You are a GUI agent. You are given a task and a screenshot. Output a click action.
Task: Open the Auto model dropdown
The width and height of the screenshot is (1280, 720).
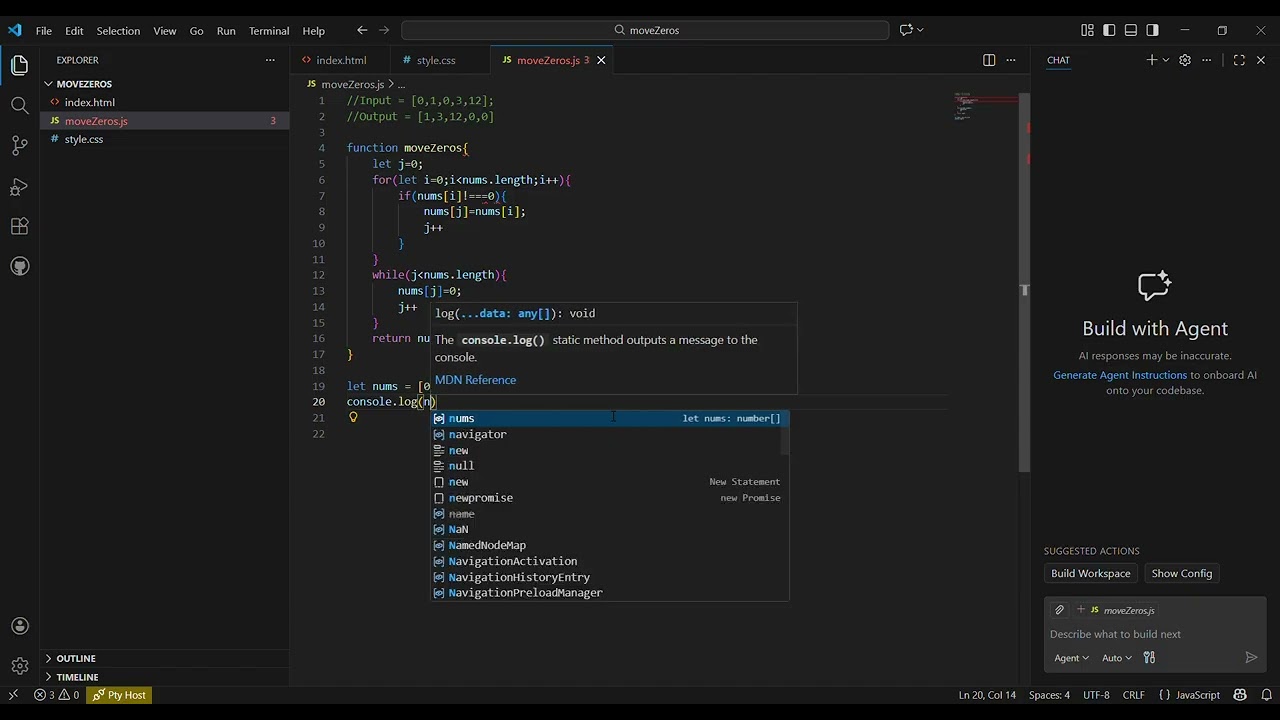(x=1117, y=658)
